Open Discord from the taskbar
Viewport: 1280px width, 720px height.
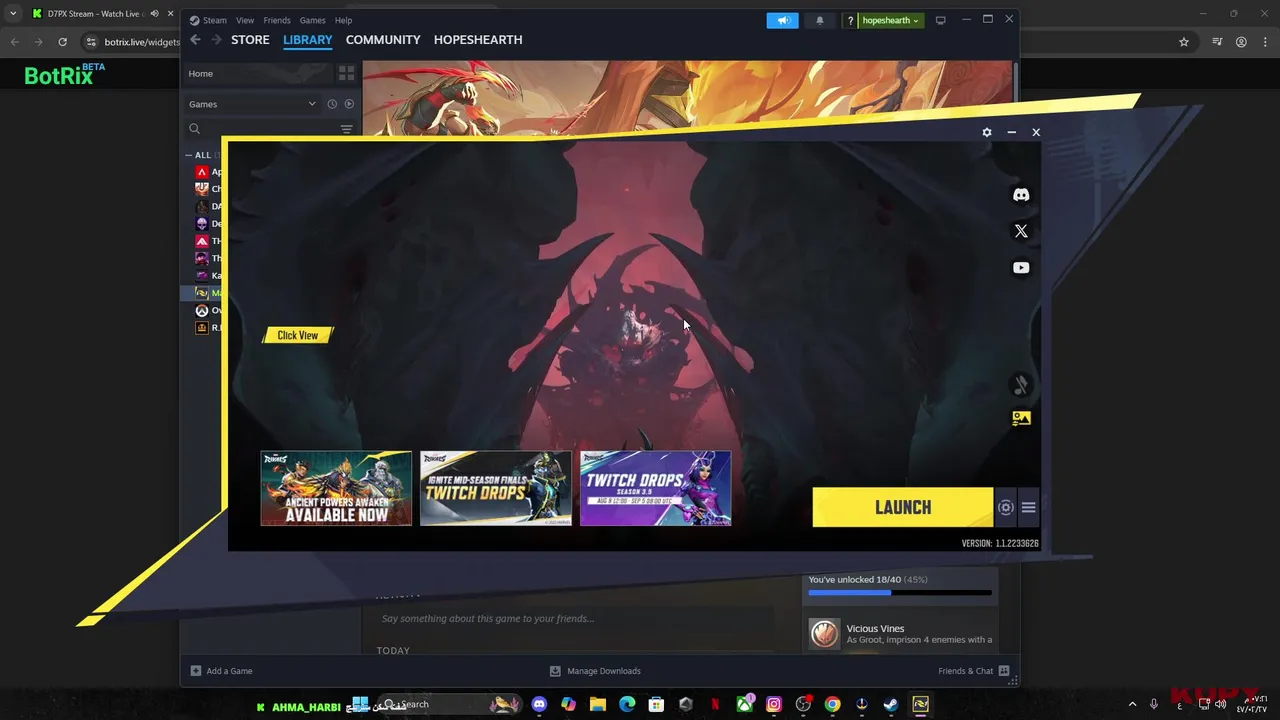(x=540, y=704)
